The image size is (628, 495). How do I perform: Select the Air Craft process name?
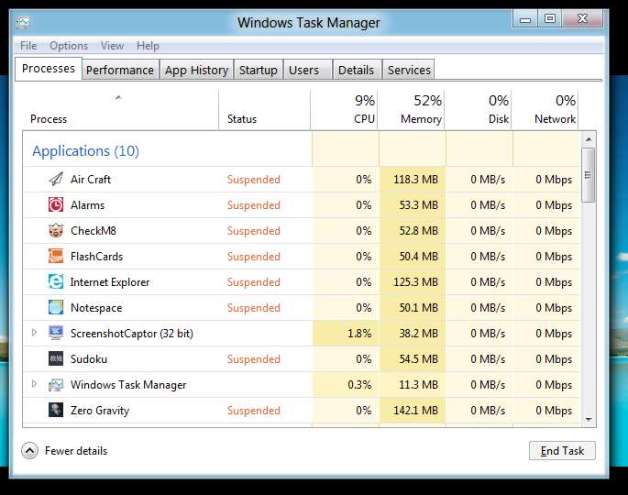91,179
